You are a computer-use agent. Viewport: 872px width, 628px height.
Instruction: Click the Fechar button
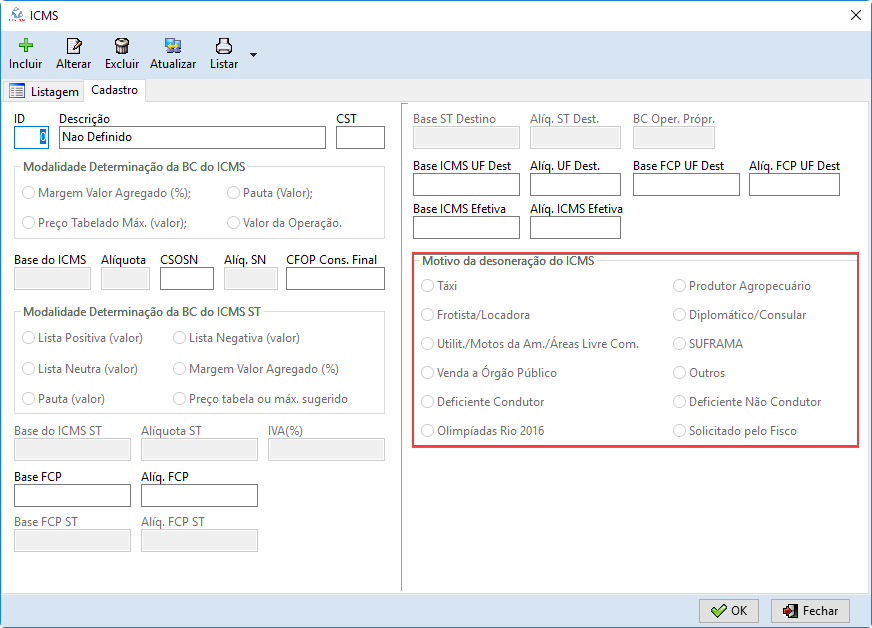point(810,610)
